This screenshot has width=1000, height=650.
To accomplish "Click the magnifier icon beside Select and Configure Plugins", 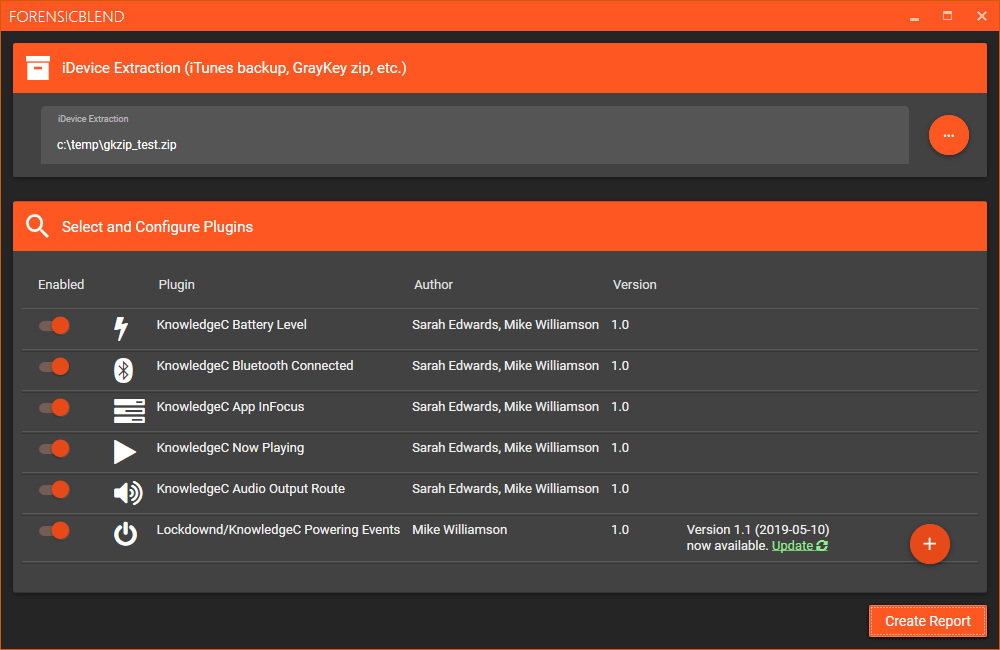I will pos(37,227).
